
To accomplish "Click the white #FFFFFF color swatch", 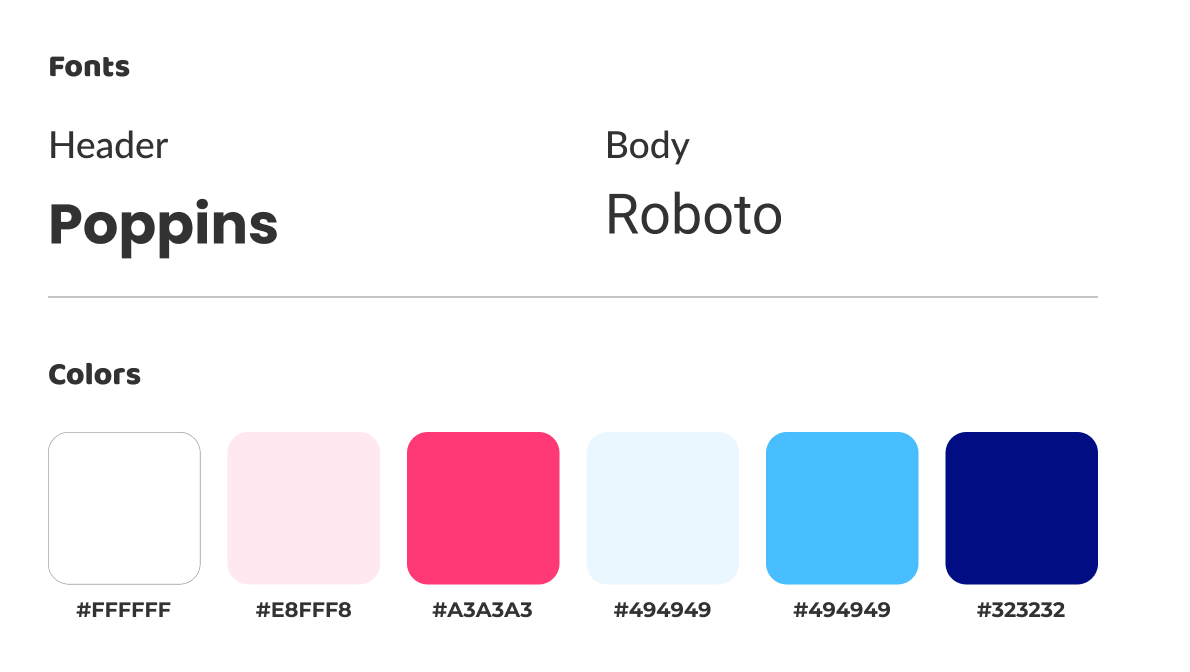I will click(124, 508).
